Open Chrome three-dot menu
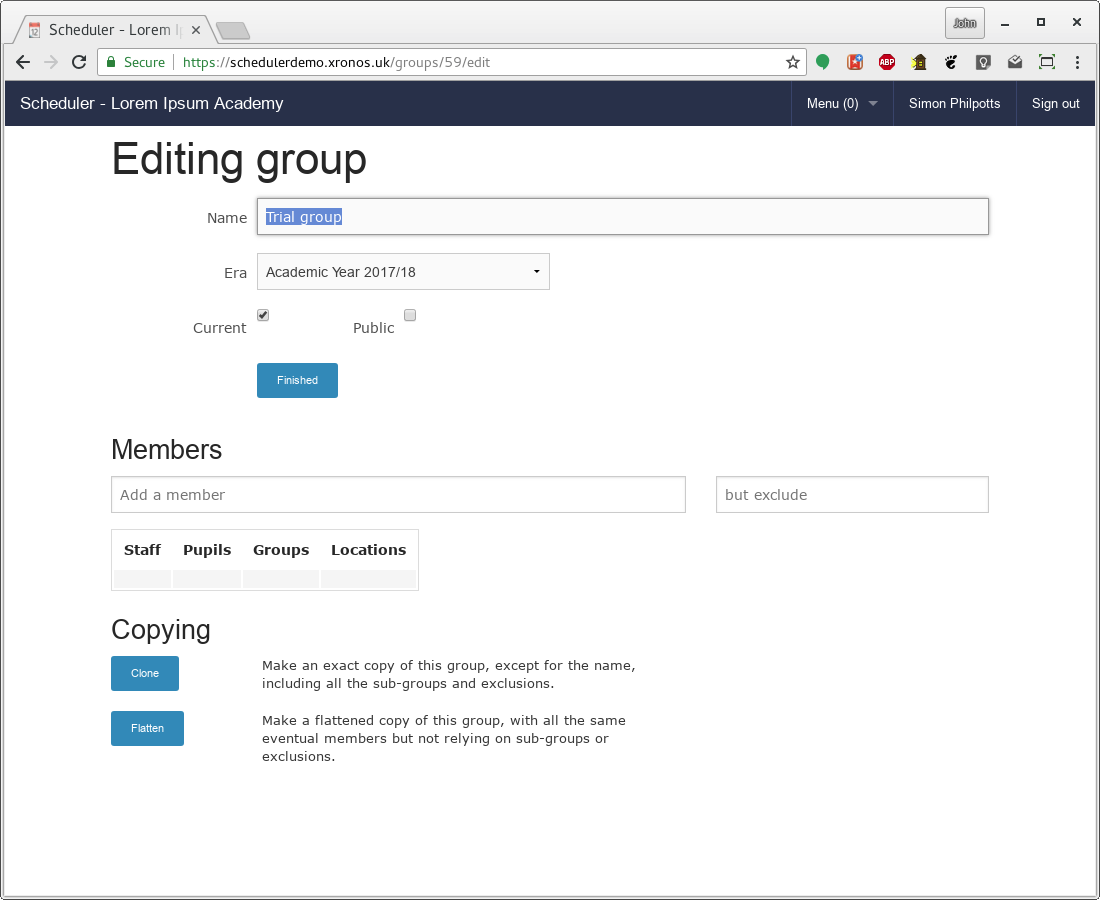This screenshot has height=900, width=1100. point(1078,62)
